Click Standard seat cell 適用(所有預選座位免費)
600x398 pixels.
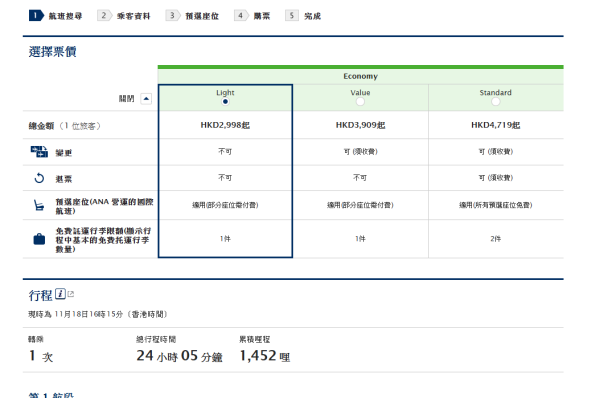click(496, 205)
